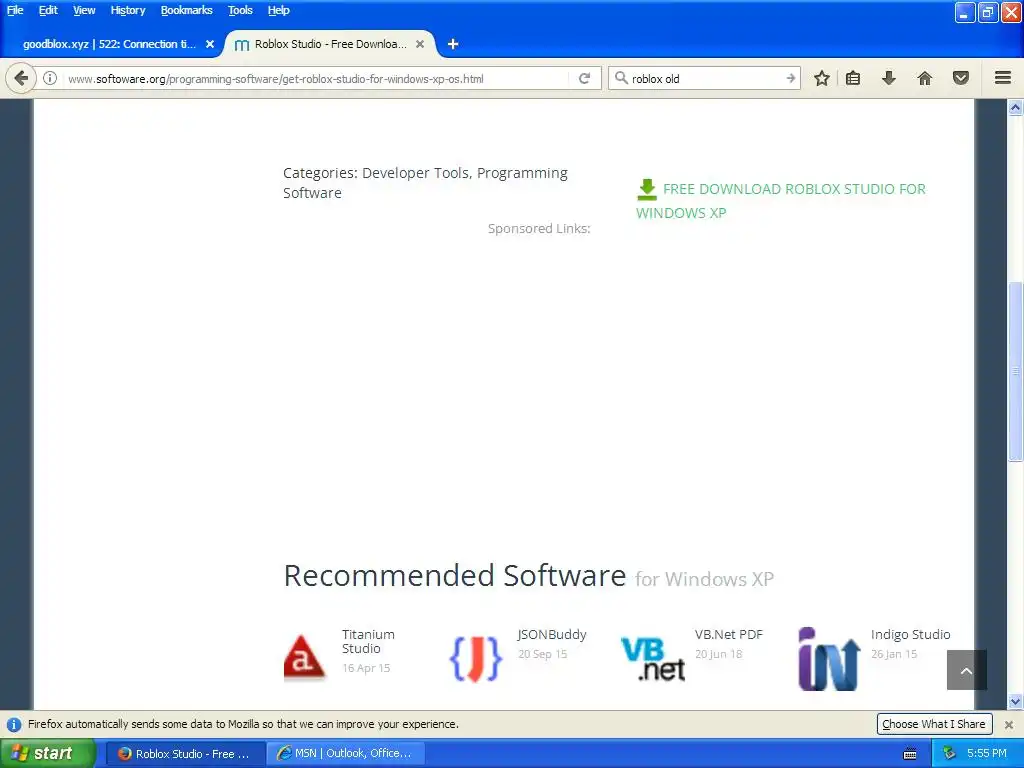1024x768 pixels.
Task: Open the Downloads arrow icon
Action: coord(889,78)
